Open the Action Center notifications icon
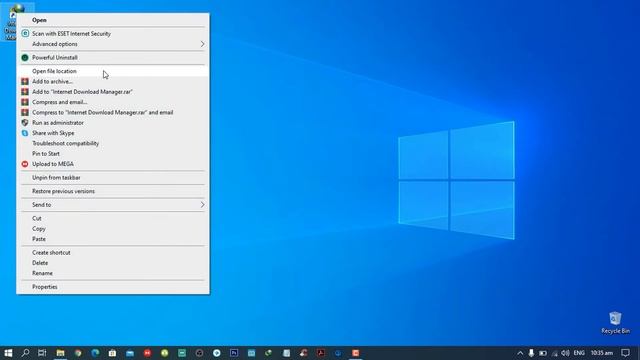 (x=625, y=353)
